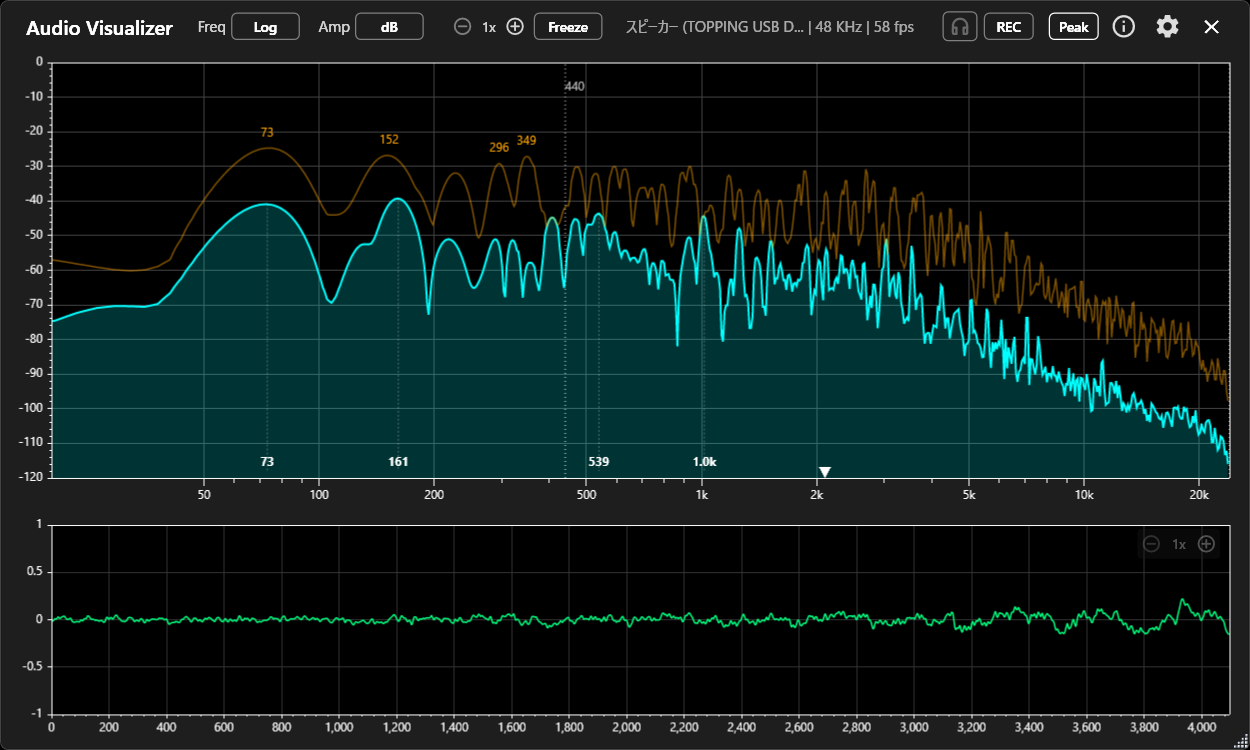The width and height of the screenshot is (1250, 750).
Task: Click the spectrum zoom-in plus icon
Action: (515, 27)
